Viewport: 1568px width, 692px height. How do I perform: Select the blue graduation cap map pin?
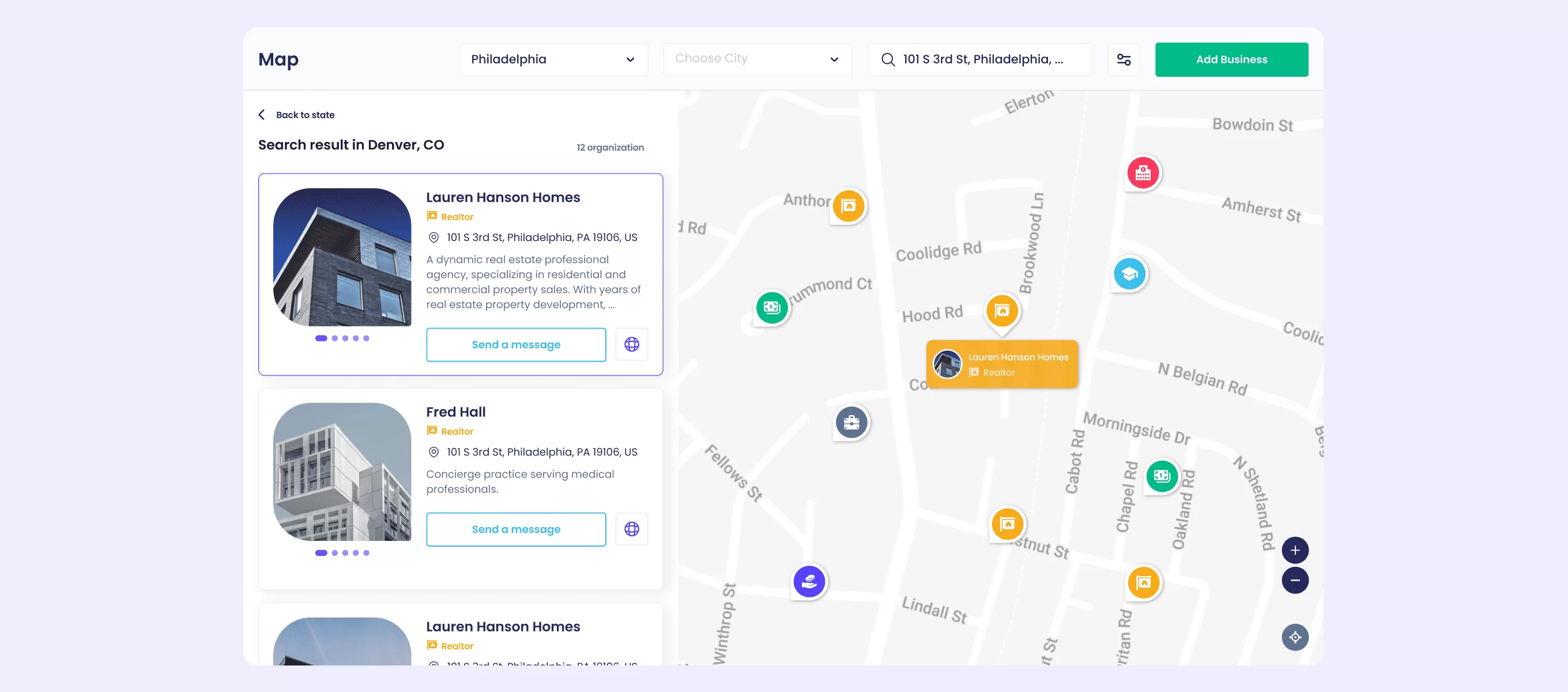pyautogui.click(x=1130, y=274)
